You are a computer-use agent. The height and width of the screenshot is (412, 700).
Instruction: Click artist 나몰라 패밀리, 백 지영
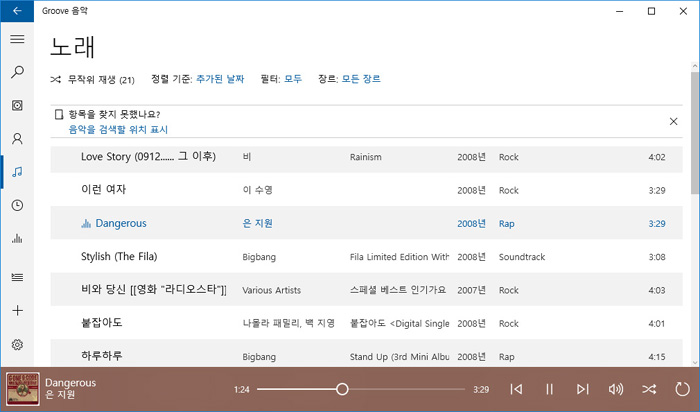(x=289, y=323)
